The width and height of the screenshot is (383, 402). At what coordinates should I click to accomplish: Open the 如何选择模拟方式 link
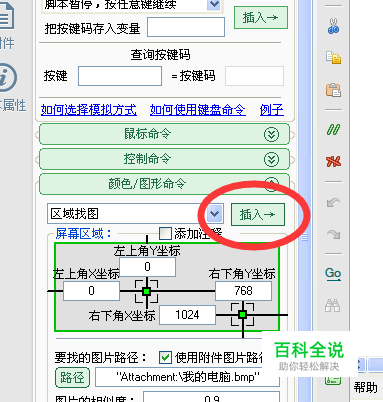pos(89,110)
